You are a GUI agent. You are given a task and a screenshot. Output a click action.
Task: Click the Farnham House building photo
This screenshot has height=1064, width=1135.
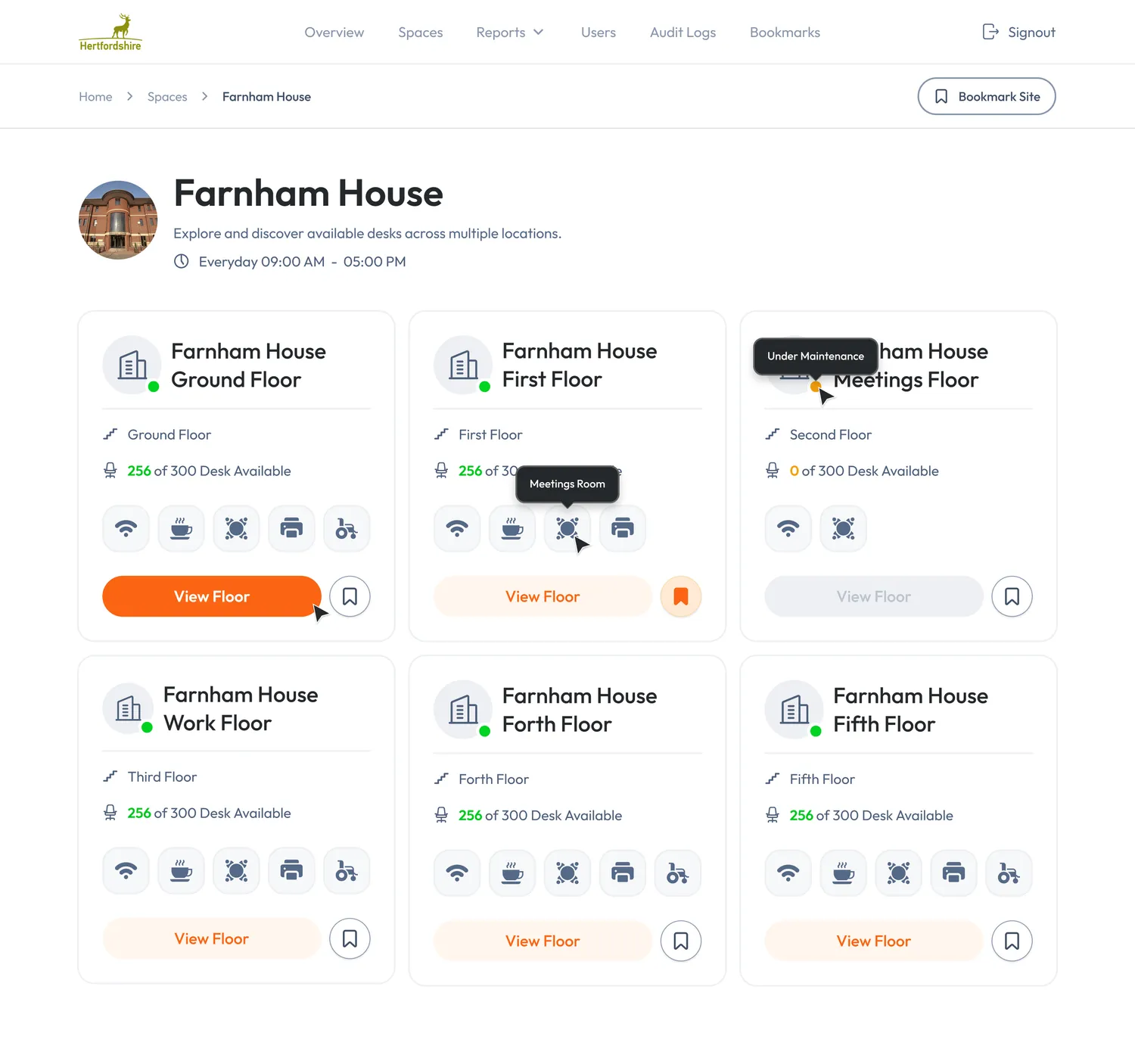tap(118, 220)
